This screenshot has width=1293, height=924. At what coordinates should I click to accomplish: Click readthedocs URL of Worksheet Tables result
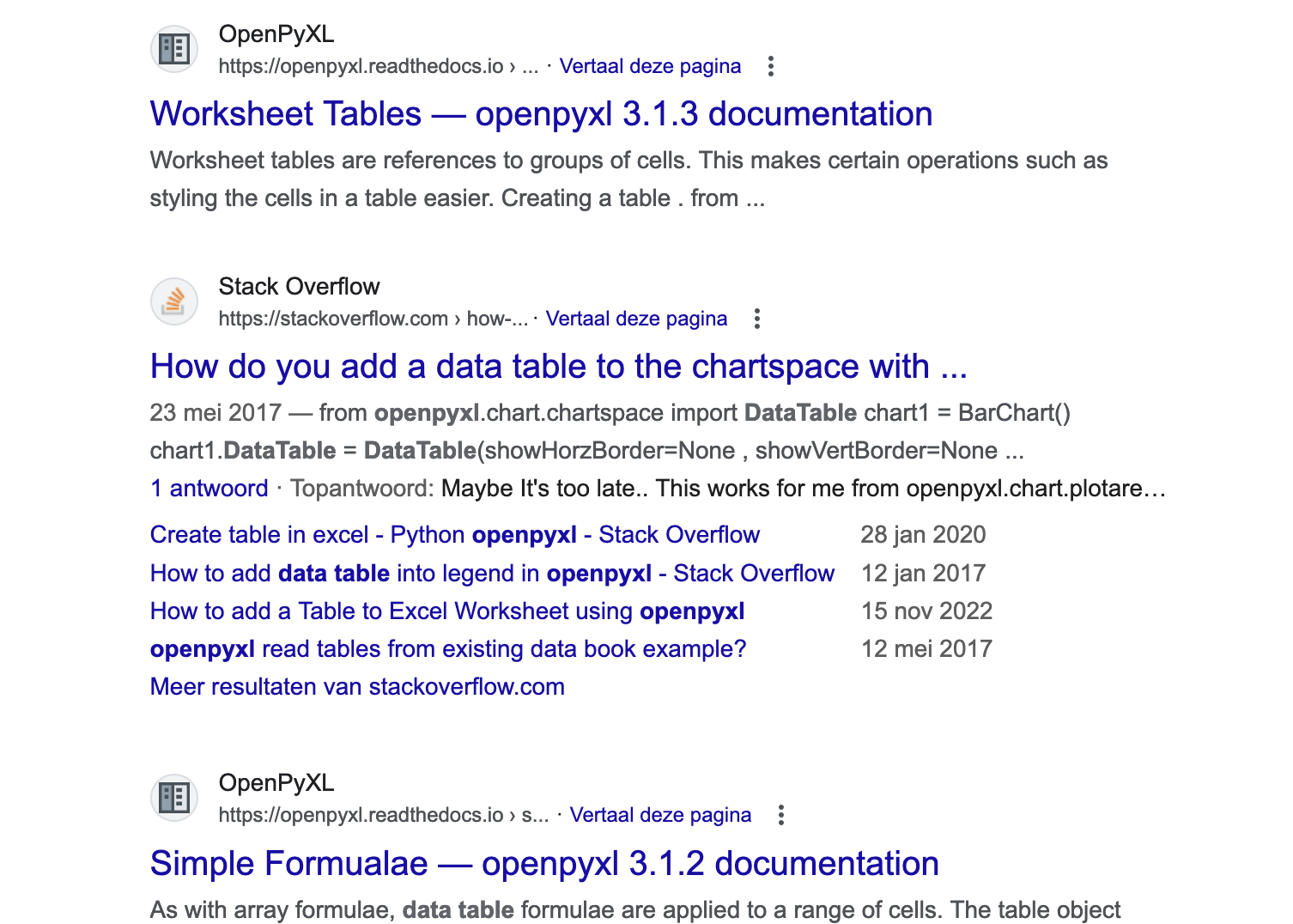click(x=379, y=66)
